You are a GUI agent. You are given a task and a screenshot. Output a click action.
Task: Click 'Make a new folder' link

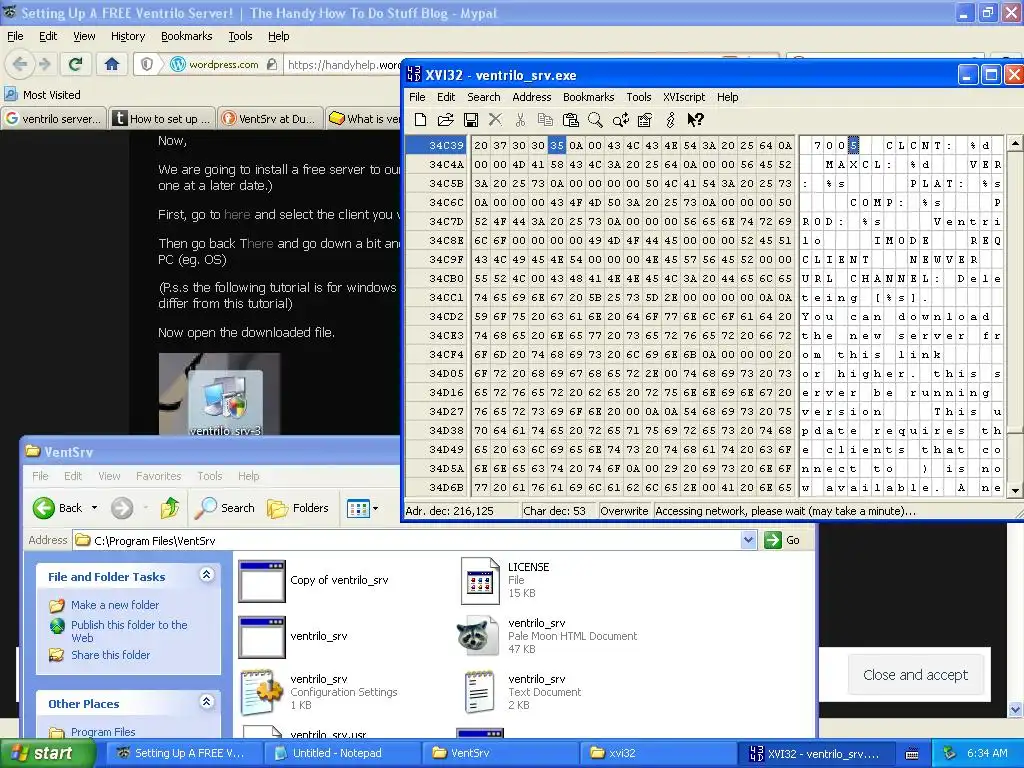pos(114,605)
